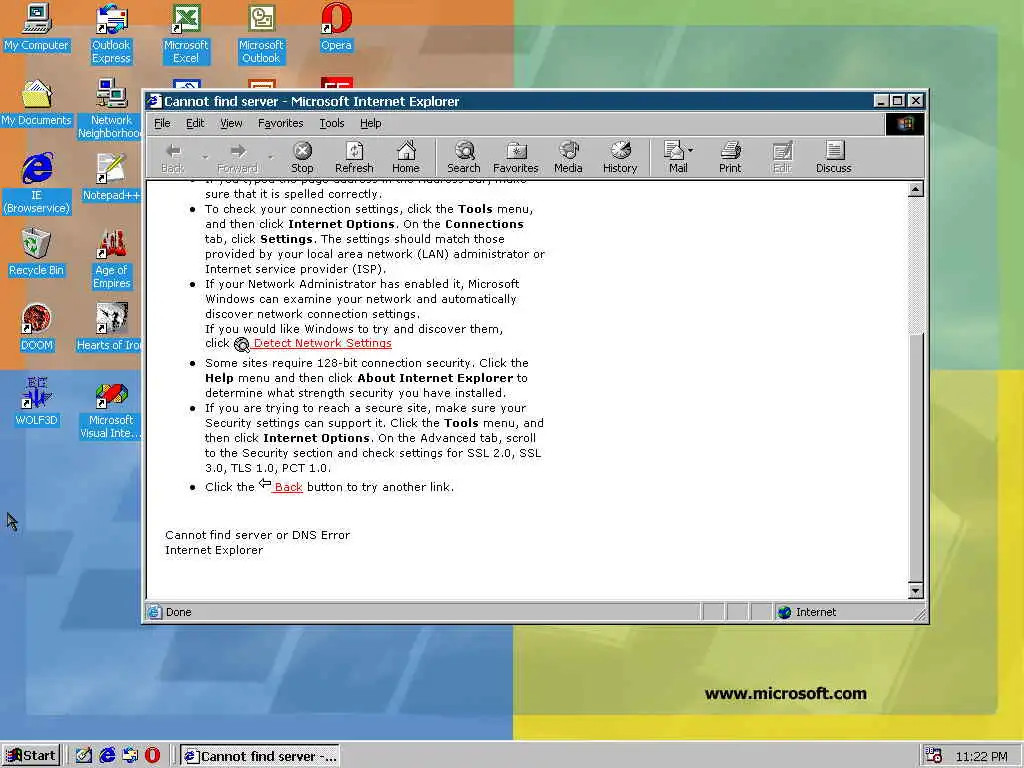Open the Help menu
The width and height of the screenshot is (1024, 768).
(370, 123)
